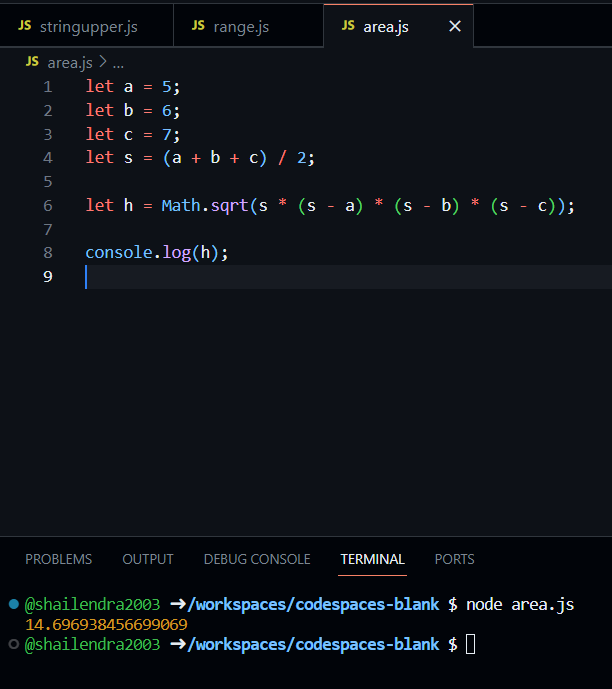Viewport: 612px width, 689px height.
Task: Click the JS icon on area.js tab
Action: (x=348, y=25)
